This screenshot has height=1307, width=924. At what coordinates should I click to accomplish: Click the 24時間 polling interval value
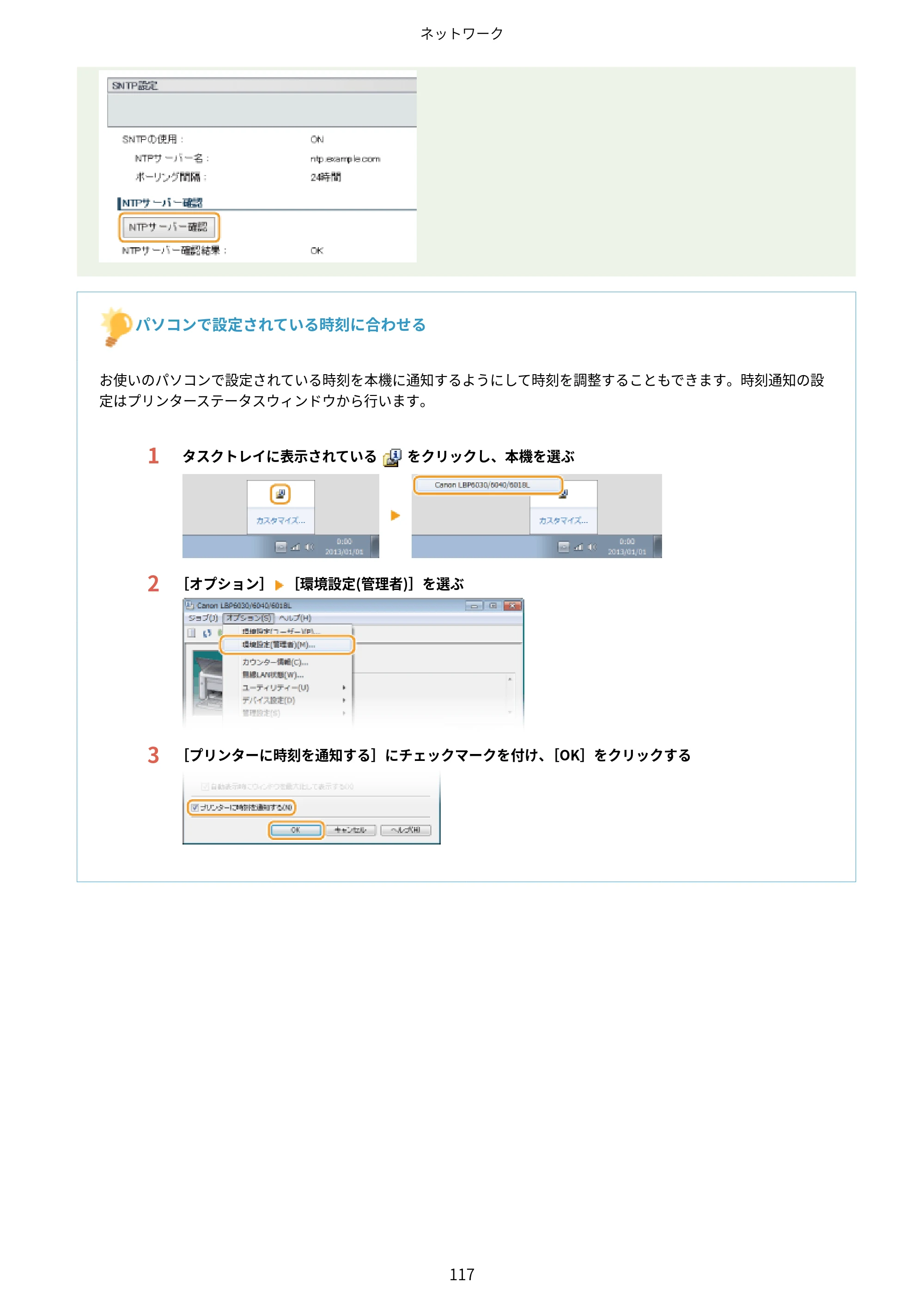(x=325, y=177)
